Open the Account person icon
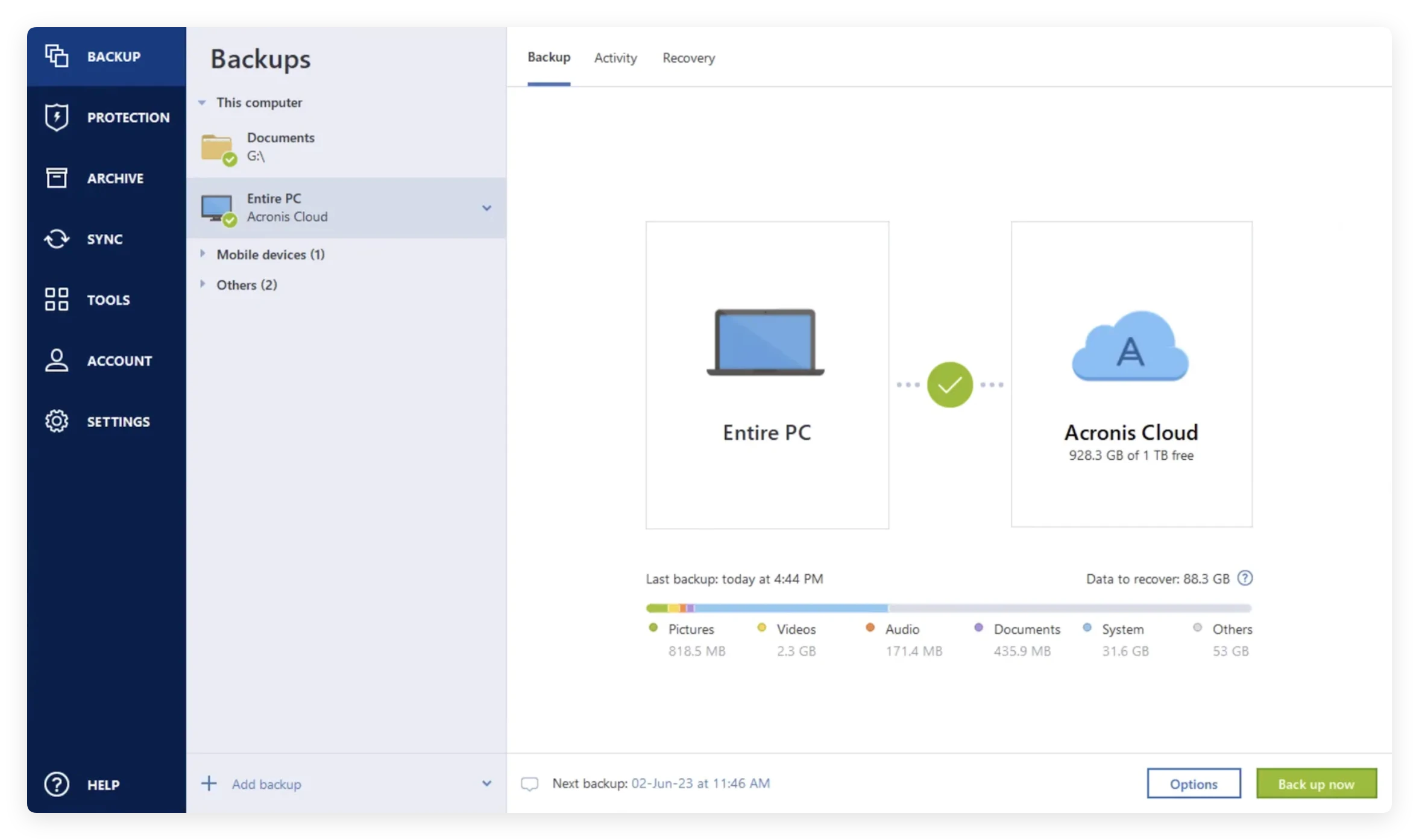Viewport: 1419px width, 840px height. click(56, 360)
